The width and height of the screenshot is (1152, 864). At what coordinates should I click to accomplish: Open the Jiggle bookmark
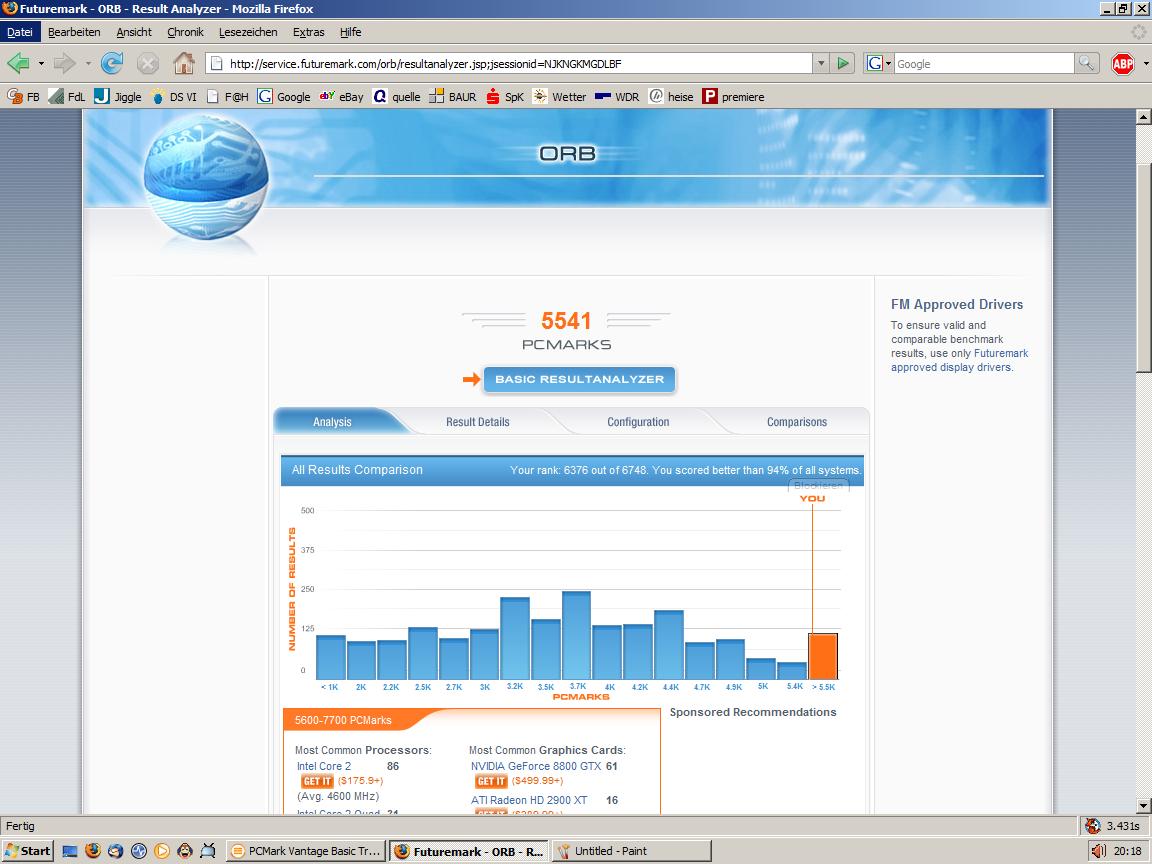pos(118,96)
